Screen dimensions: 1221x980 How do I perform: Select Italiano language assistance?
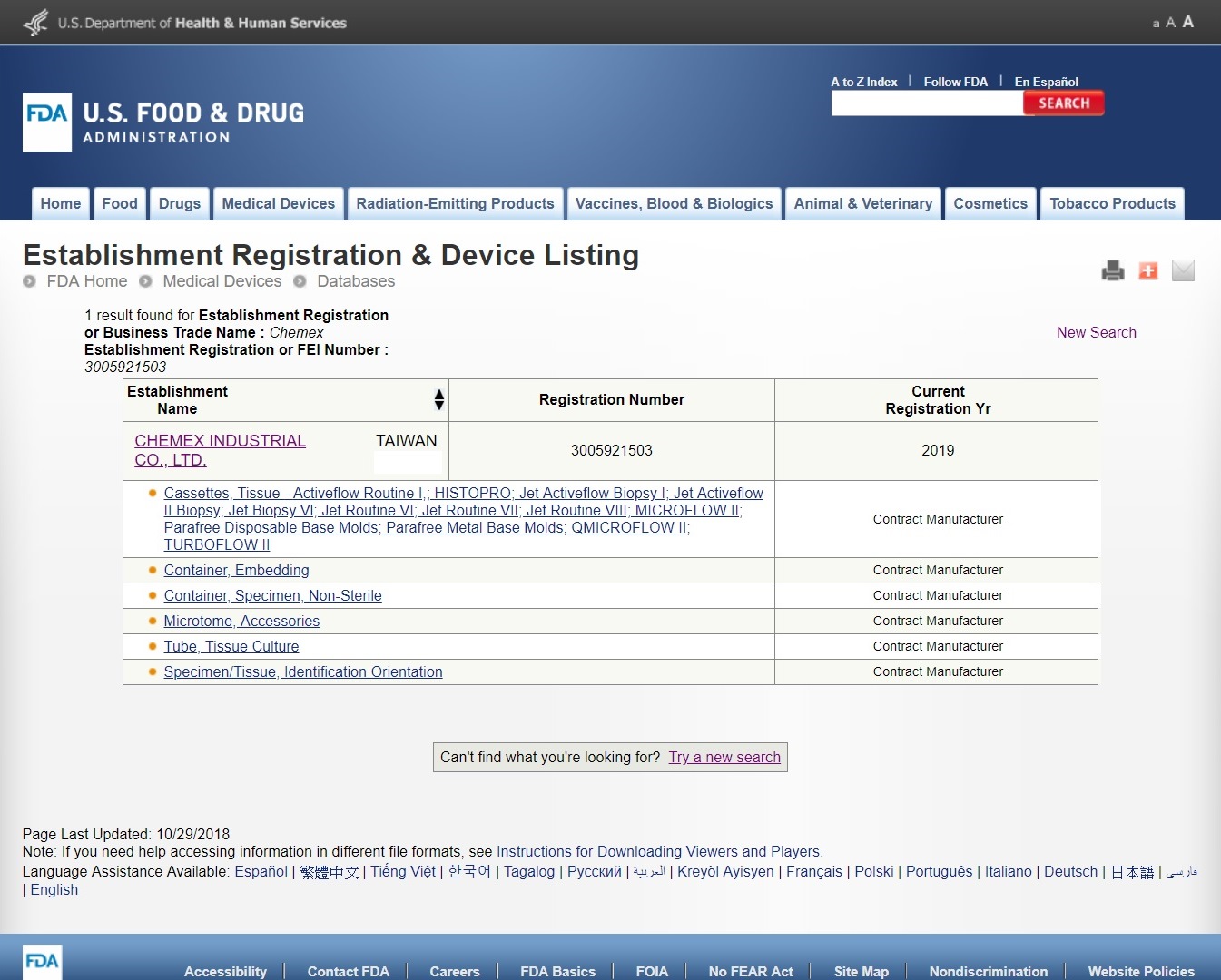1009,872
